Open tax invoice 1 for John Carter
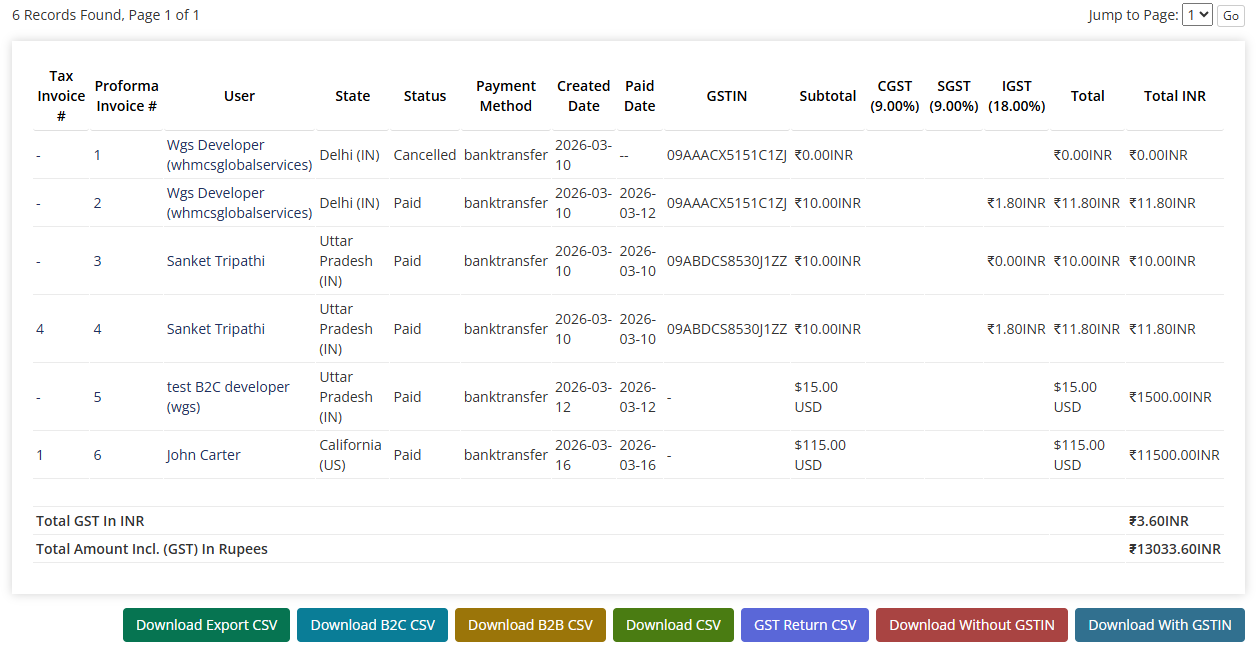 click(40, 455)
